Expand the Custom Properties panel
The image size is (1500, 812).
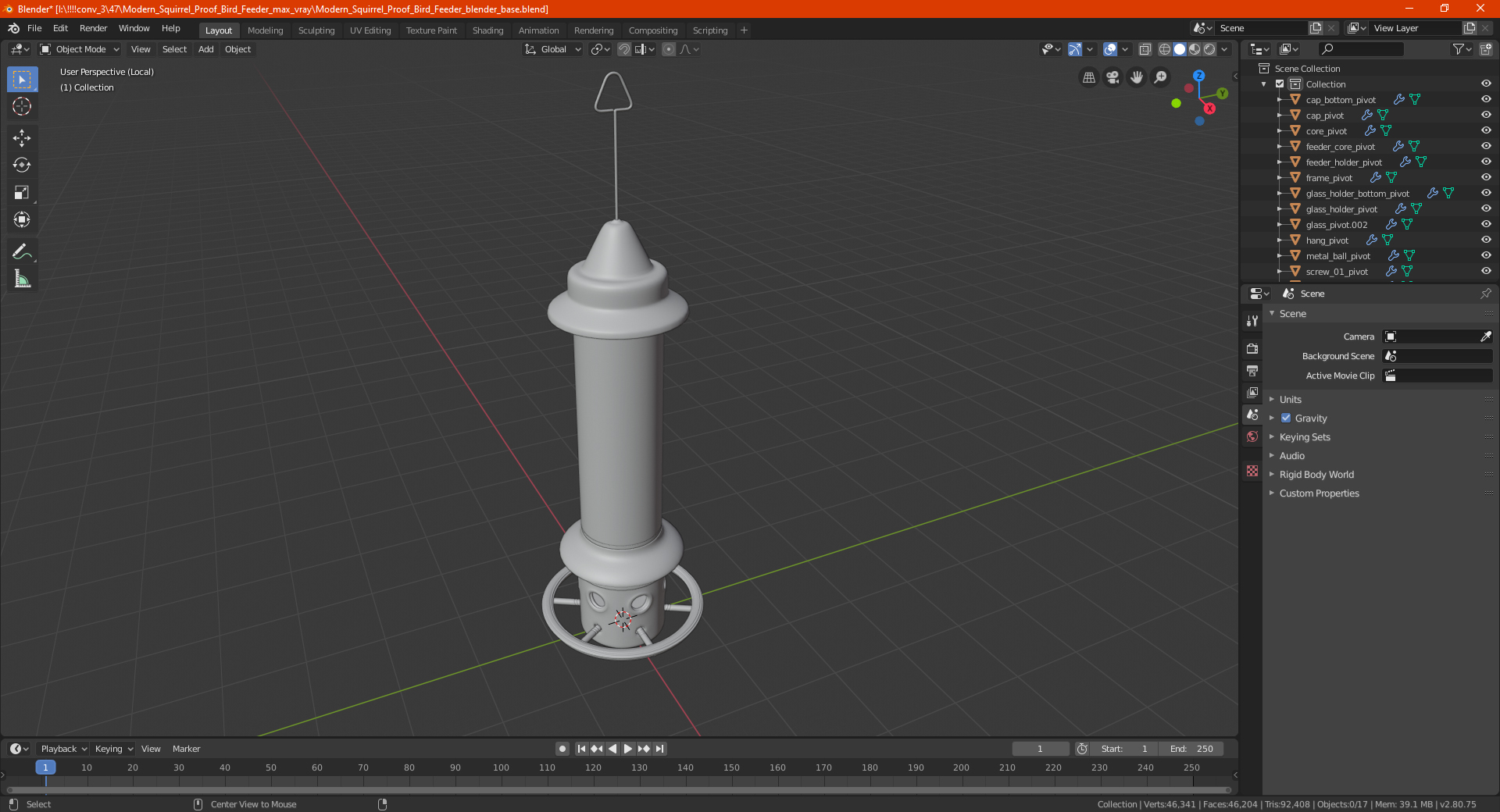pyautogui.click(x=1319, y=493)
